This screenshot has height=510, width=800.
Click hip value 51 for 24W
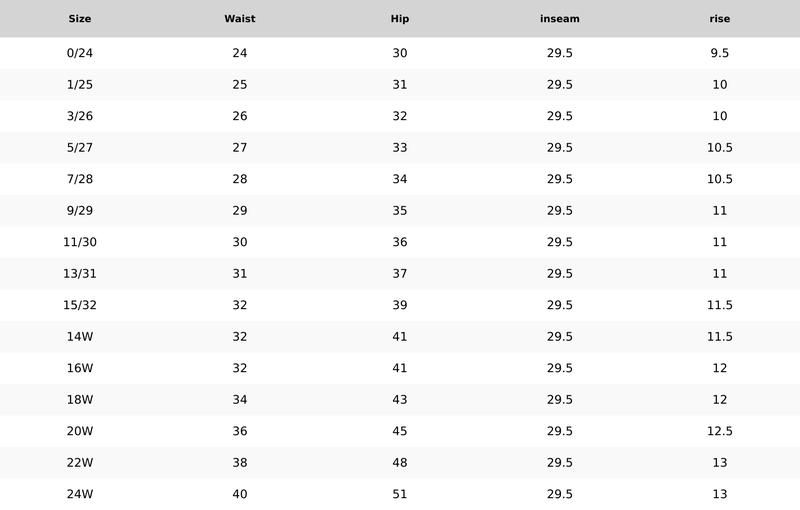click(399, 494)
